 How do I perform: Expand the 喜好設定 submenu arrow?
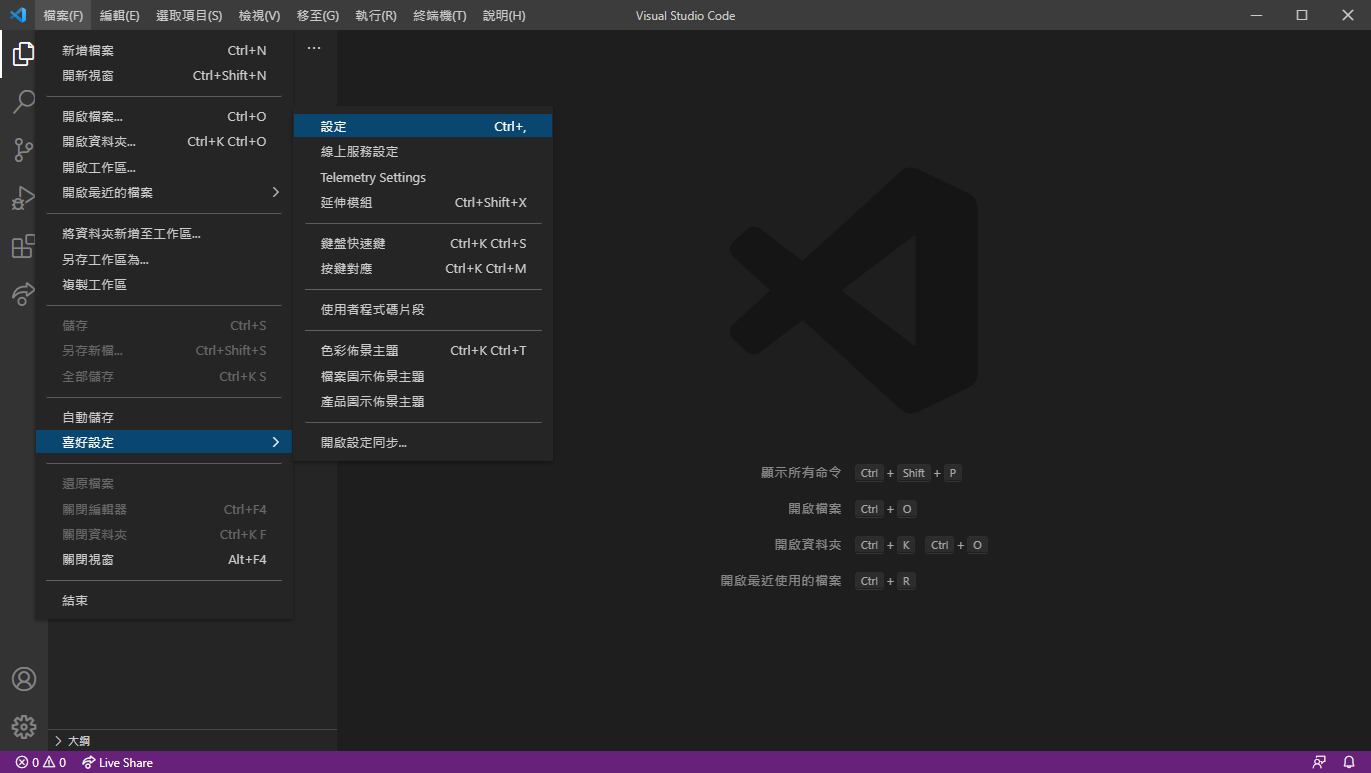(278, 441)
